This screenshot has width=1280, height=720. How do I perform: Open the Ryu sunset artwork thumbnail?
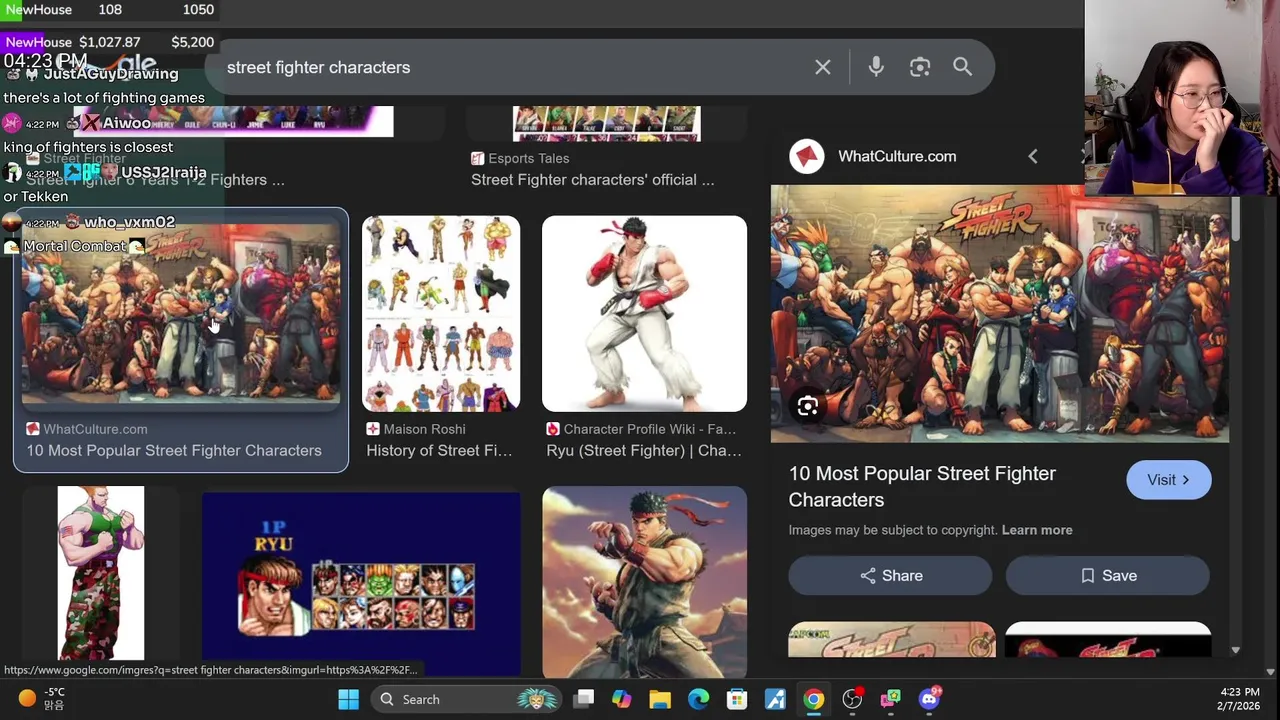[x=644, y=582]
